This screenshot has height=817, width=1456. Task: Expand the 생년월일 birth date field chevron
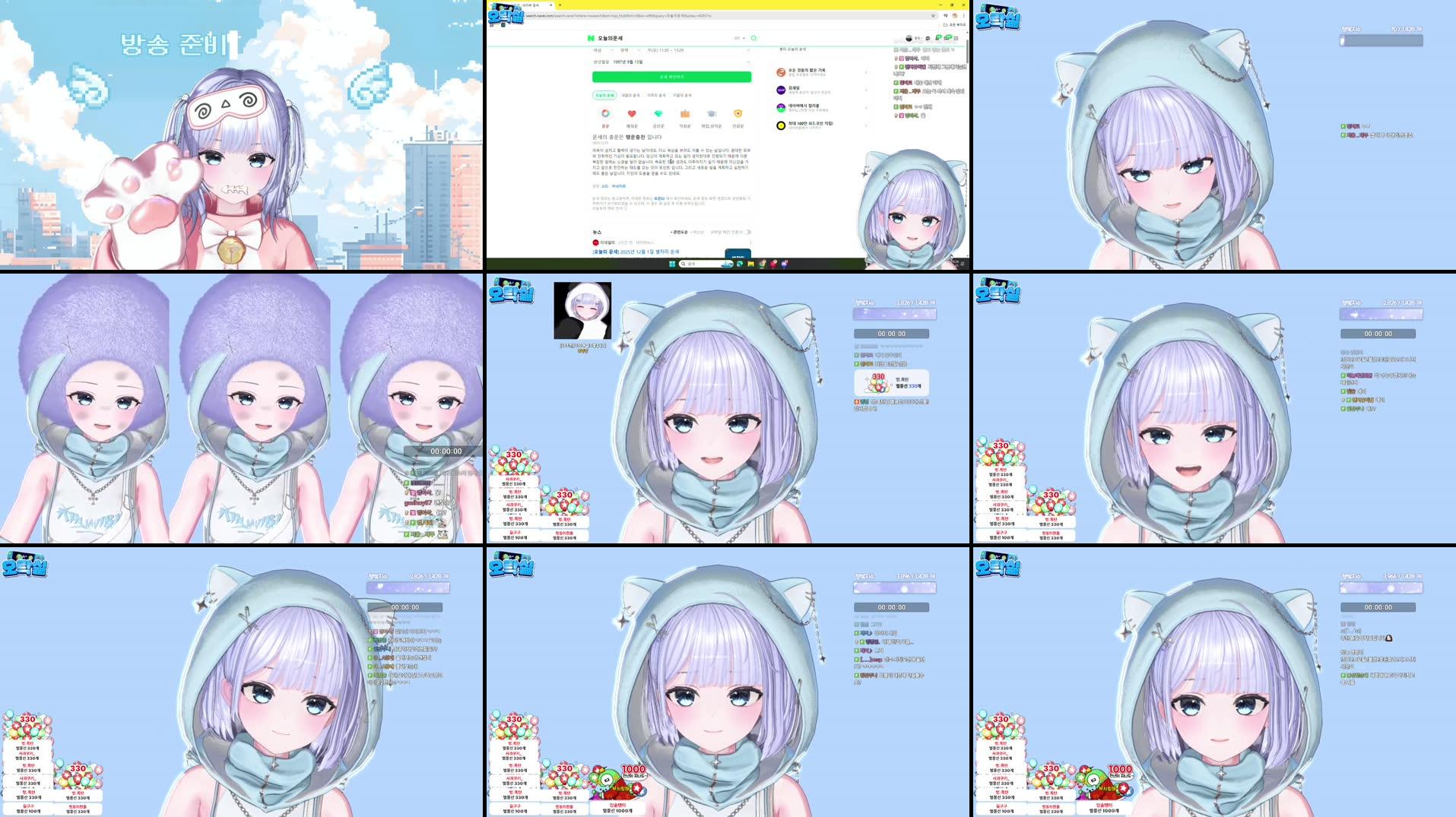pyautogui.click(x=748, y=62)
